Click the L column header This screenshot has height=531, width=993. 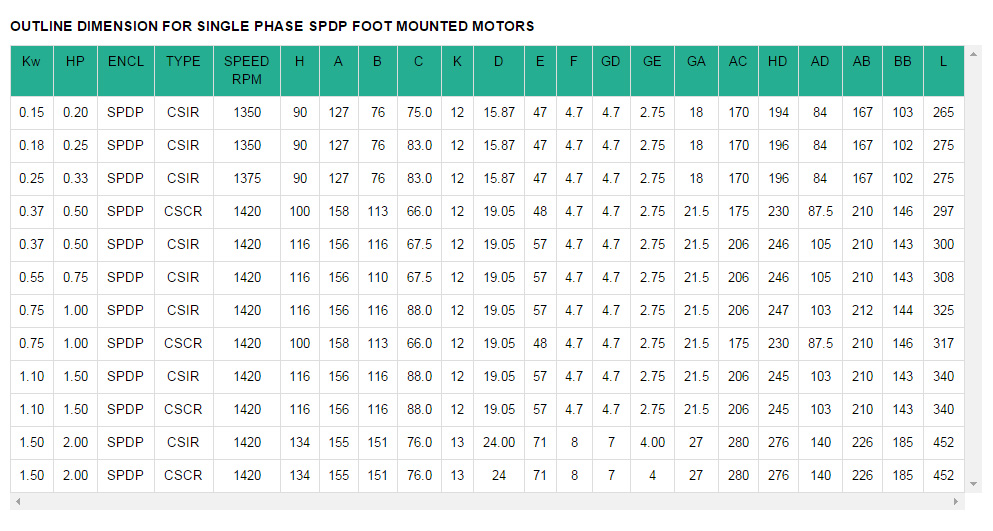pos(943,61)
